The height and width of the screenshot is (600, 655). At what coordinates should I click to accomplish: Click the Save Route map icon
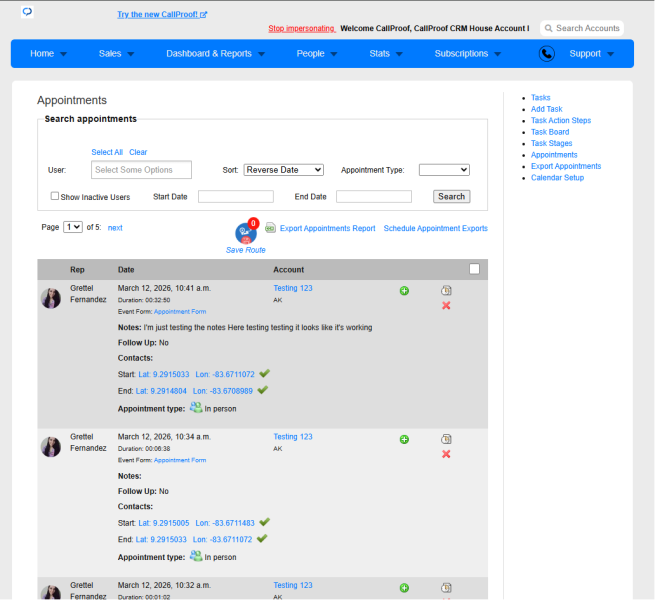click(246, 233)
